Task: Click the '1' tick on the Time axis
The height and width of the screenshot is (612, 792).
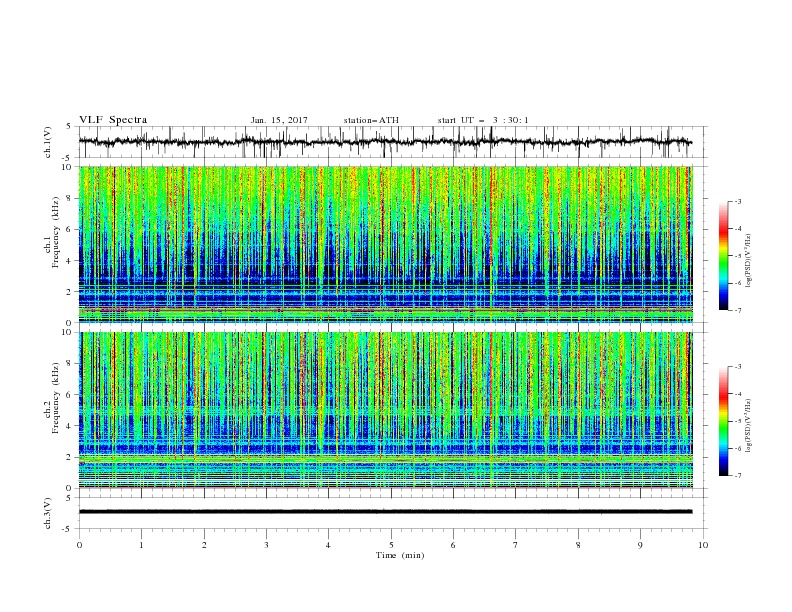Action: point(141,545)
